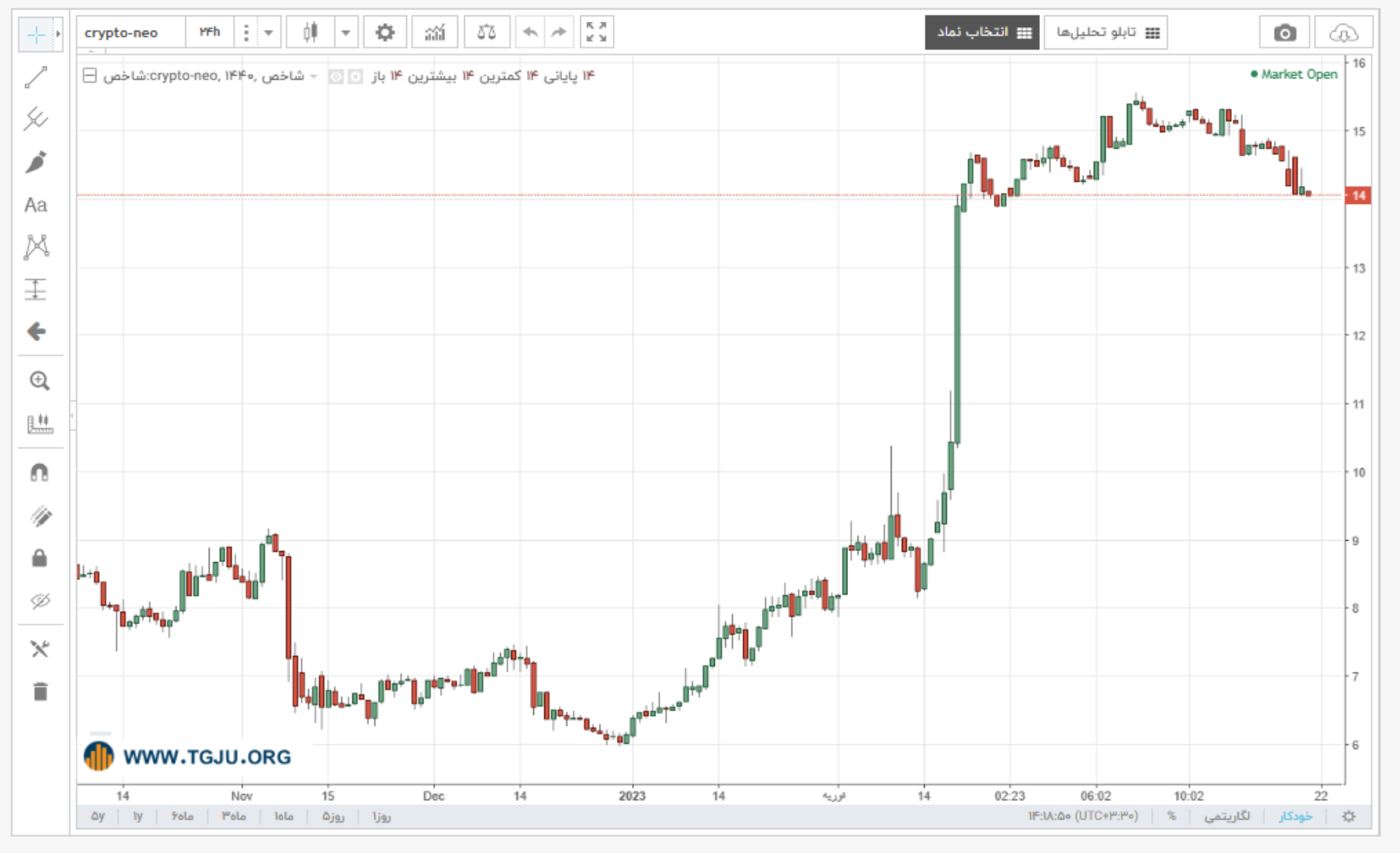Open the analyses board button
This screenshot has height=853, width=1400.
click(x=1106, y=32)
